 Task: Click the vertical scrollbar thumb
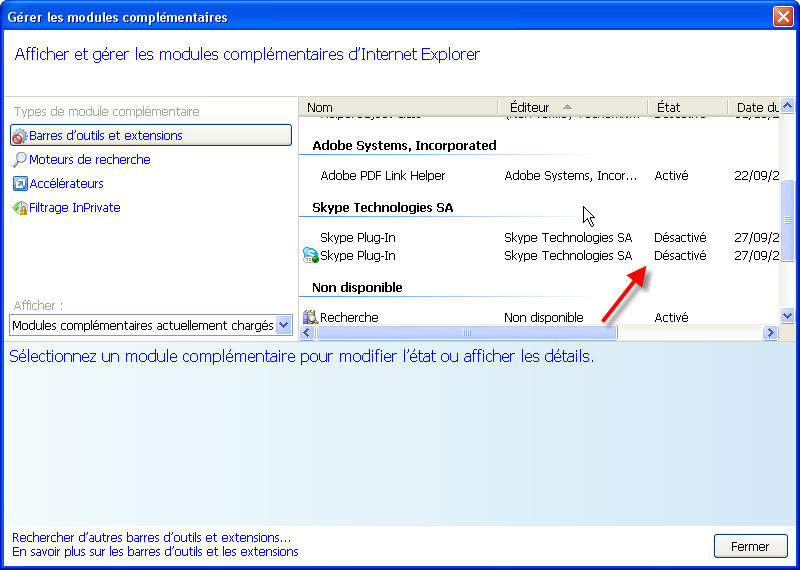(787, 220)
